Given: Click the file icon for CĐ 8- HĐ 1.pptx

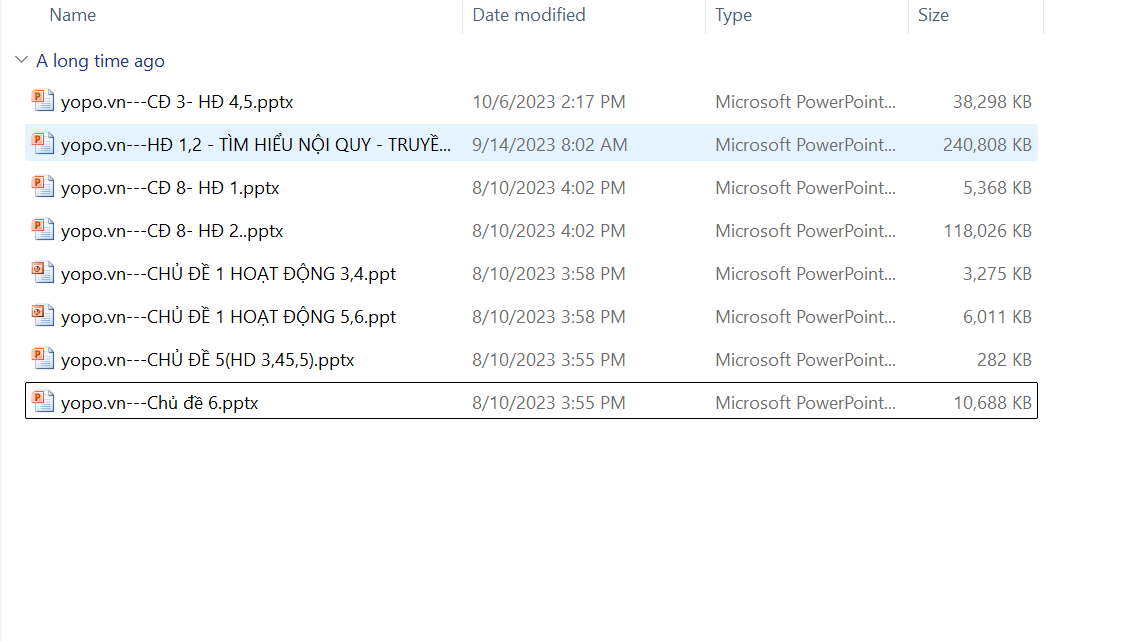Looking at the screenshot, I should click(x=42, y=187).
